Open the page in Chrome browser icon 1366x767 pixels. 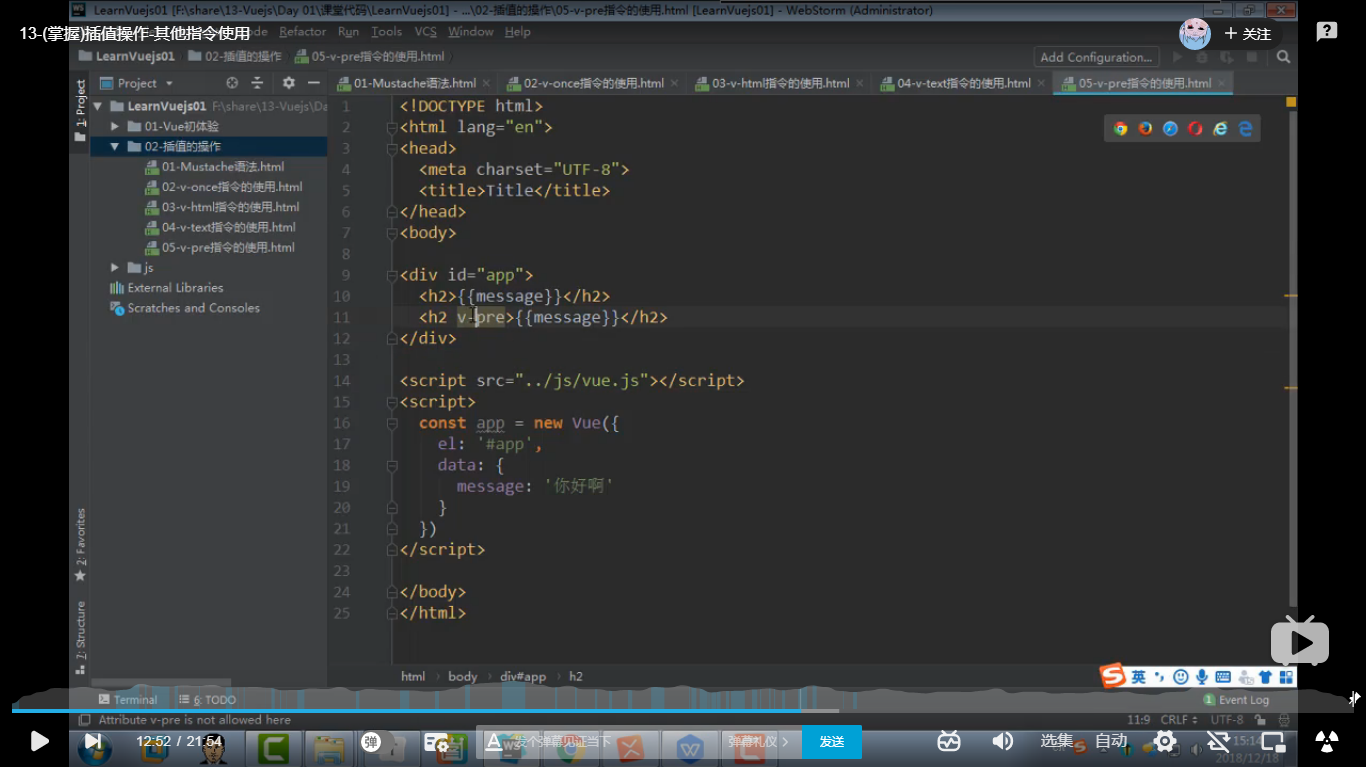coord(1120,128)
